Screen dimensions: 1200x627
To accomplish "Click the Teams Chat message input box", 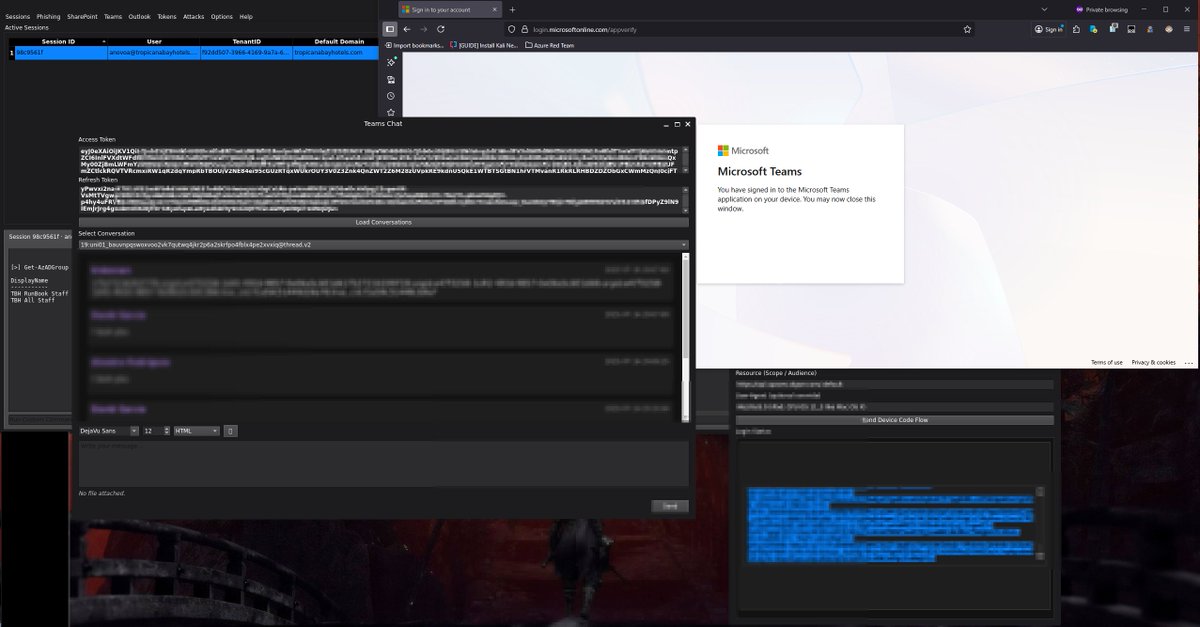I will [x=383, y=464].
